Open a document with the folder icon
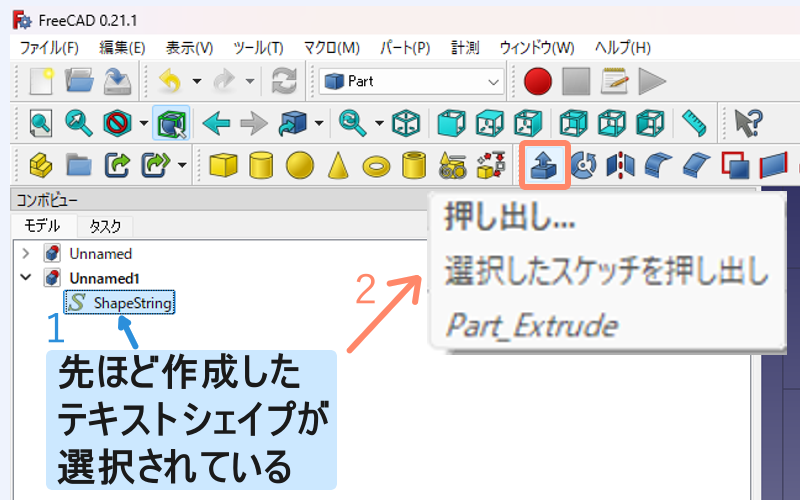800x500 pixels. tap(79, 81)
